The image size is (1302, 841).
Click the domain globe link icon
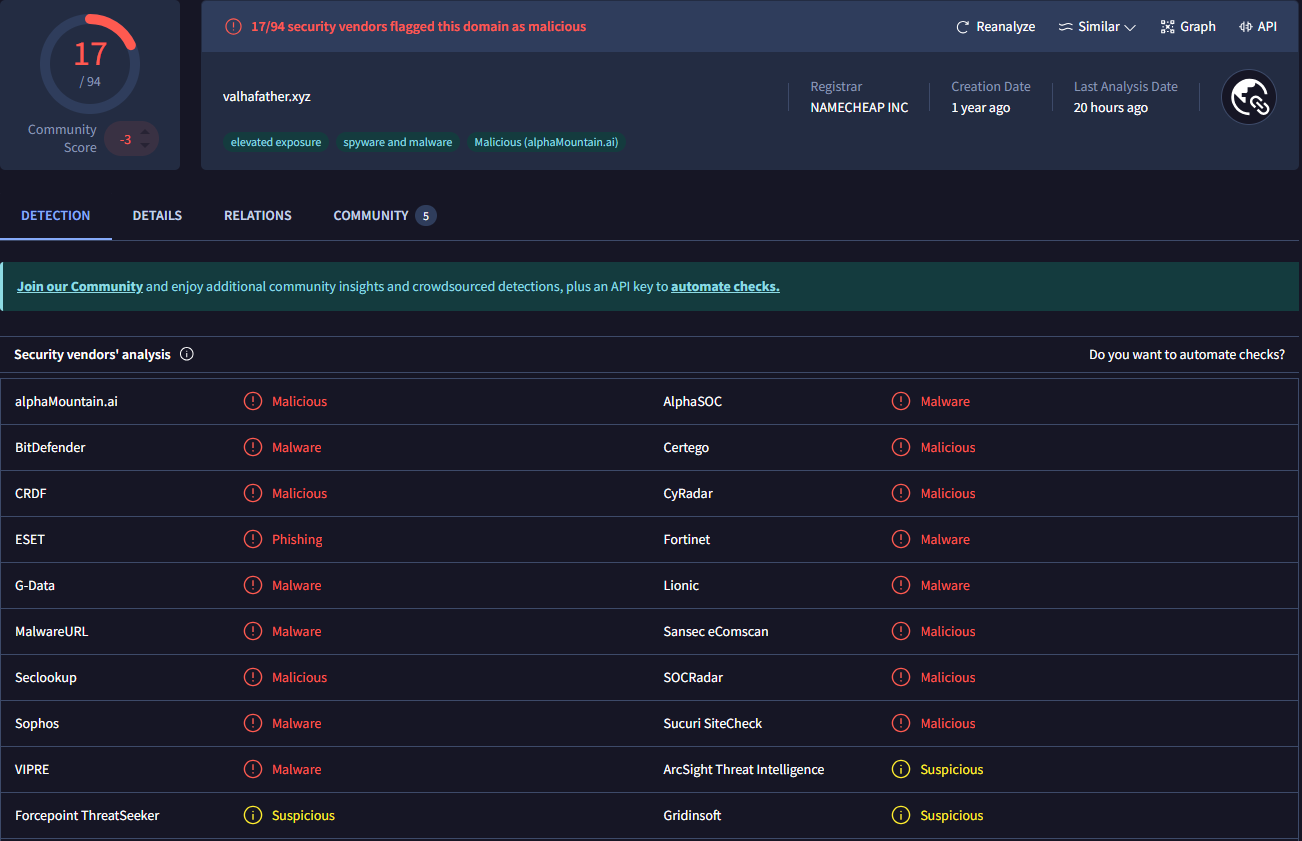(1249, 97)
